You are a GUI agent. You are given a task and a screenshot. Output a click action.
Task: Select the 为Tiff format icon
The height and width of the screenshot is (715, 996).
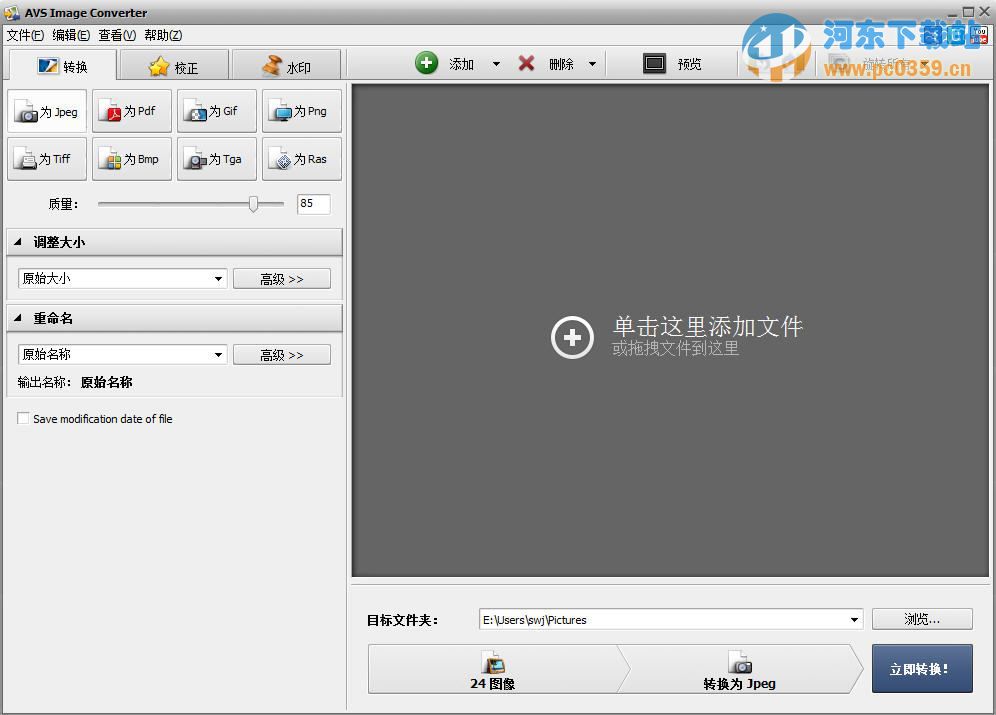[46, 158]
